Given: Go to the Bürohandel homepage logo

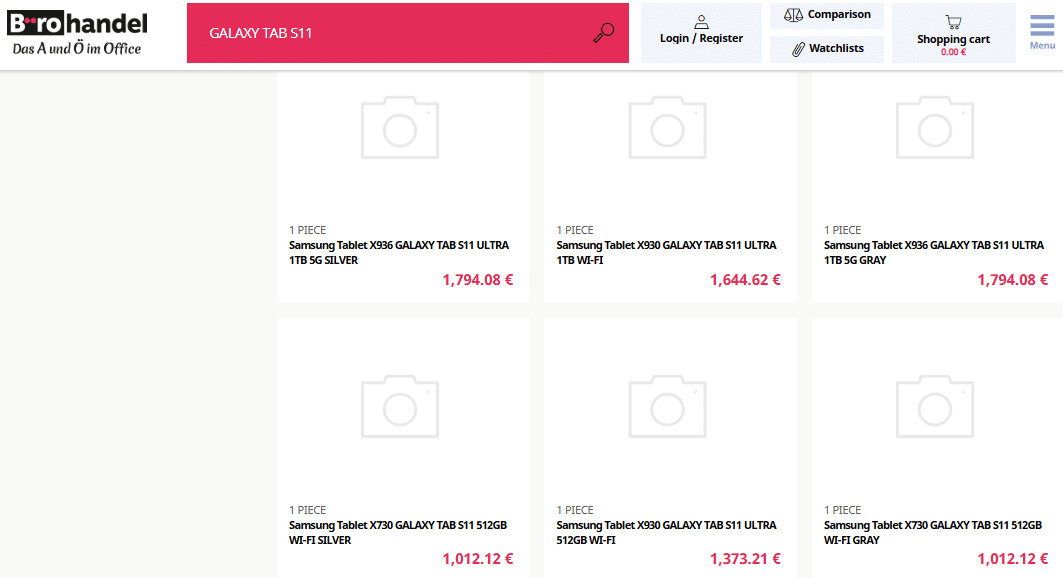Looking at the screenshot, I should [77, 33].
